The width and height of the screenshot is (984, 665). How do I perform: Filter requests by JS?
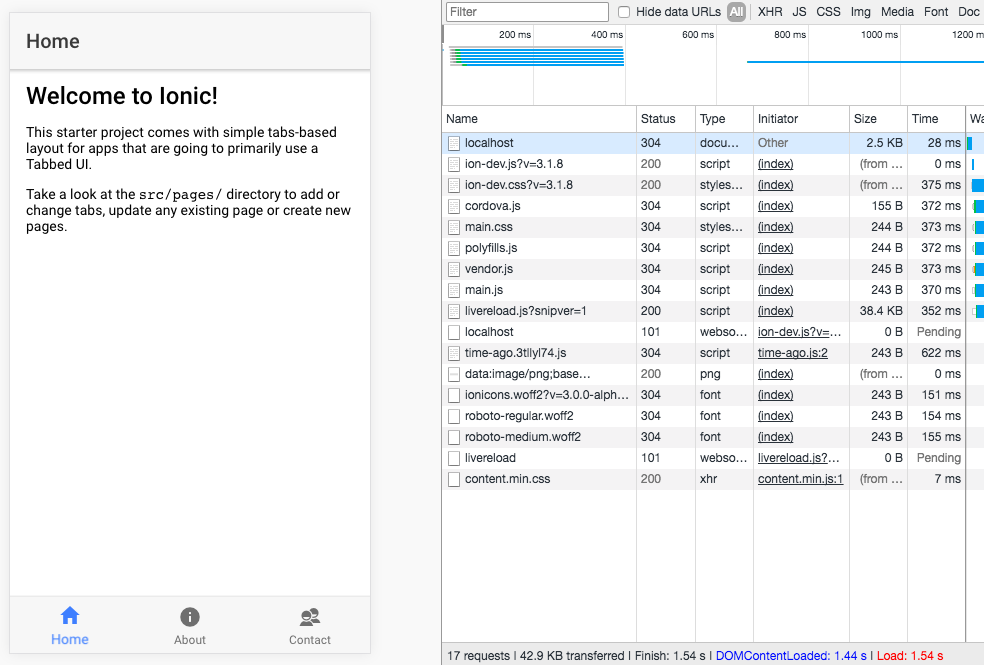coord(799,12)
